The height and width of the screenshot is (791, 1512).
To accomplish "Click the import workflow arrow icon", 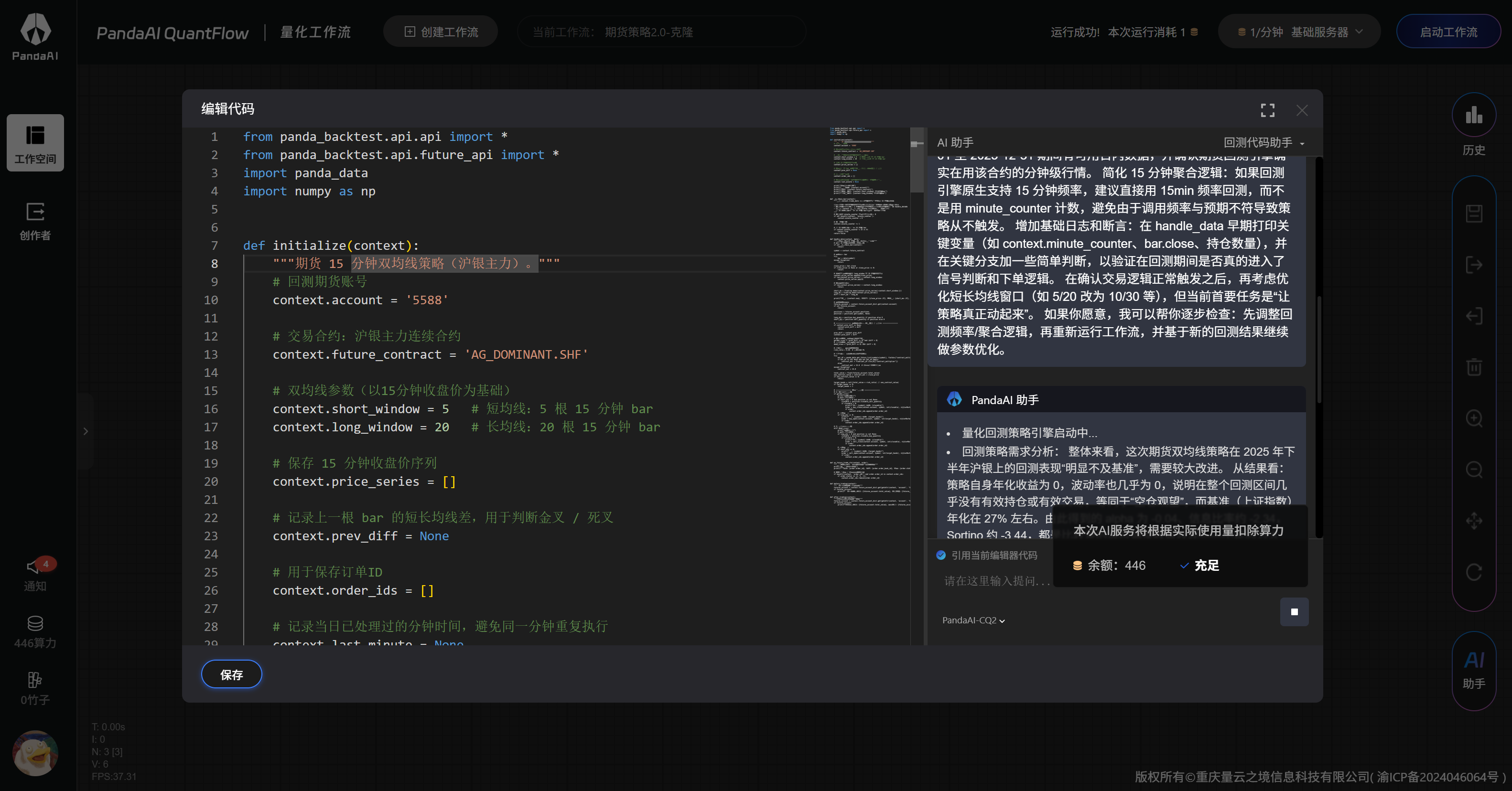I will pyautogui.click(x=1474, y=316).
